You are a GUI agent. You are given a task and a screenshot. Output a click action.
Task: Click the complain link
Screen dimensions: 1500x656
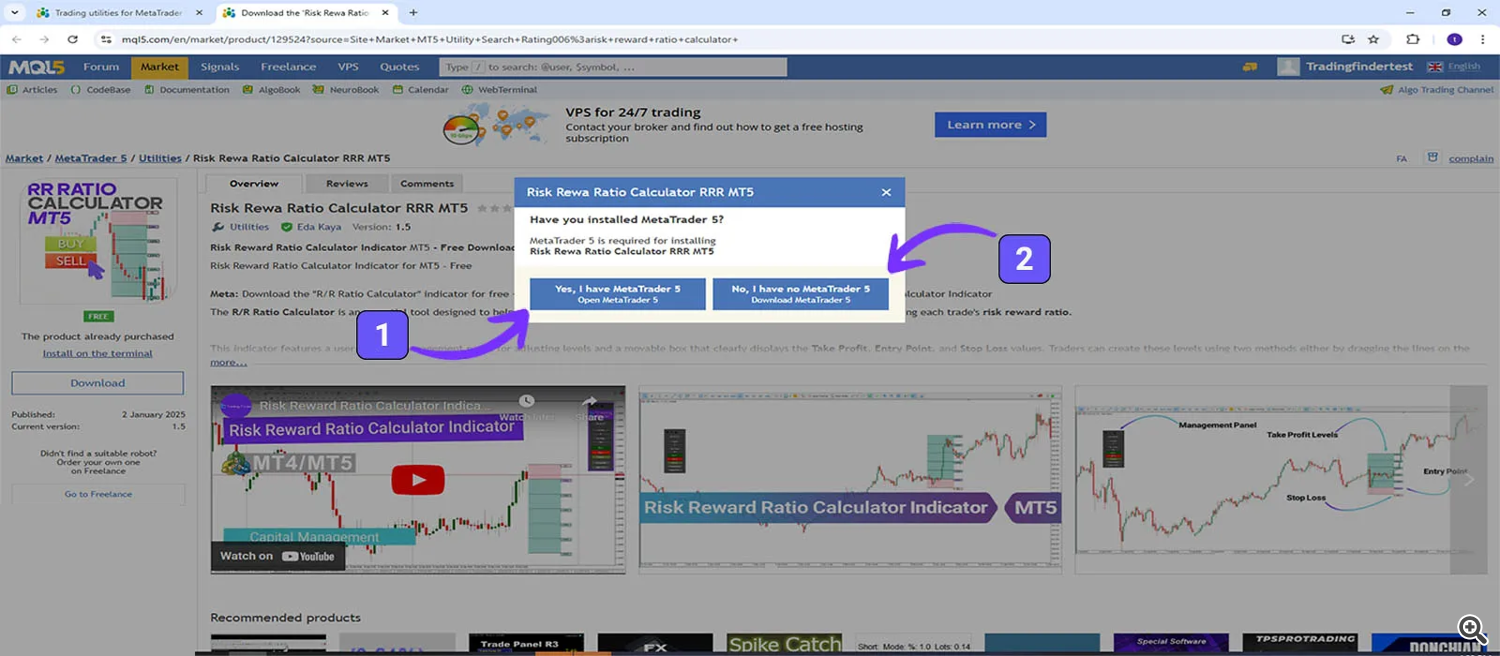coord(1471,159)
